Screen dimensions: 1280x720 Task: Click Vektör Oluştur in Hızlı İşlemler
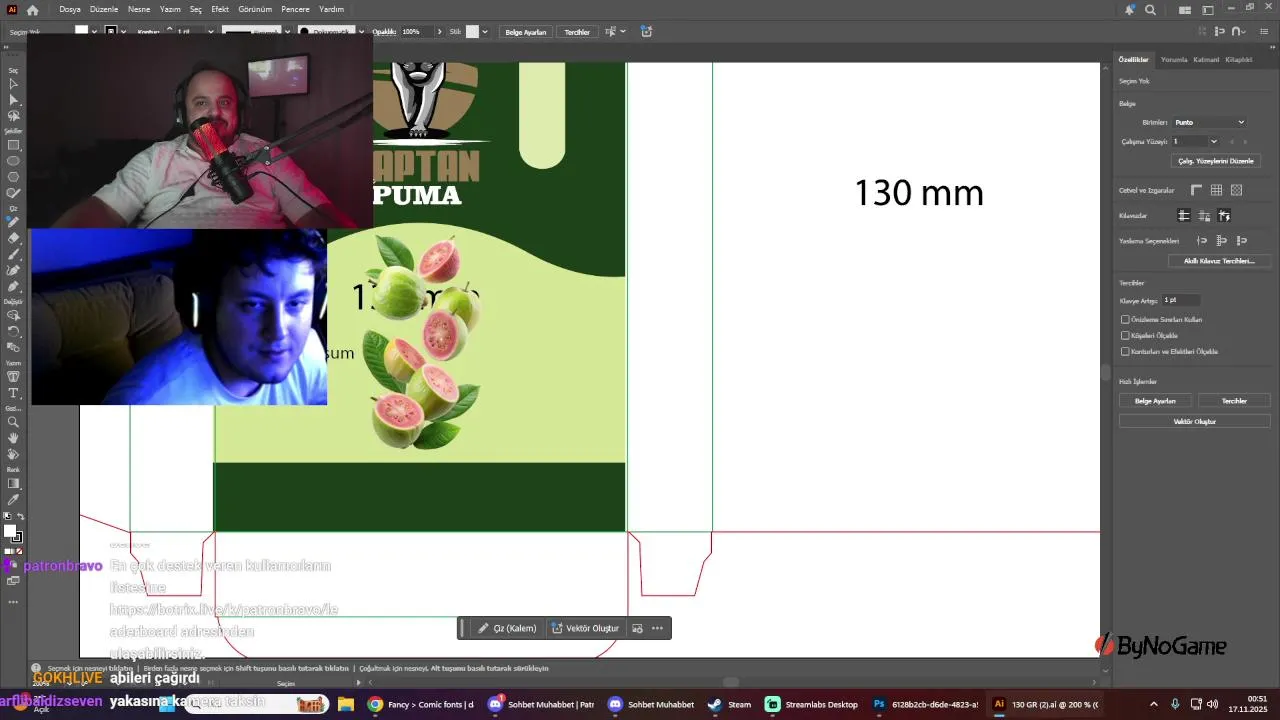click(1194, 422)
